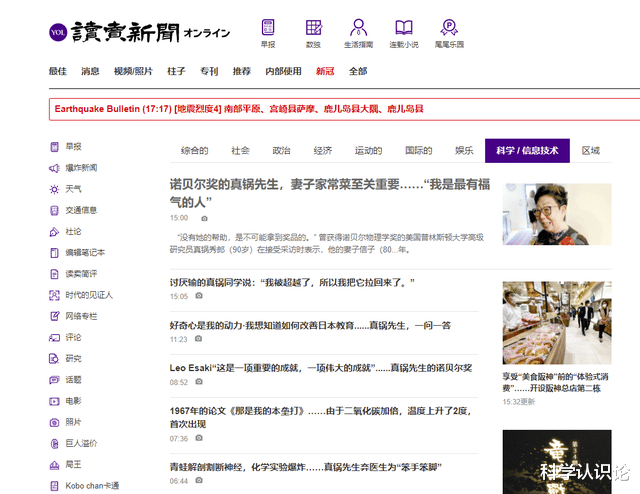Open headline 诺贝尔奖的真锅先生 article
Viewport: 640px width, 494px height.
[x=329, y=193]
